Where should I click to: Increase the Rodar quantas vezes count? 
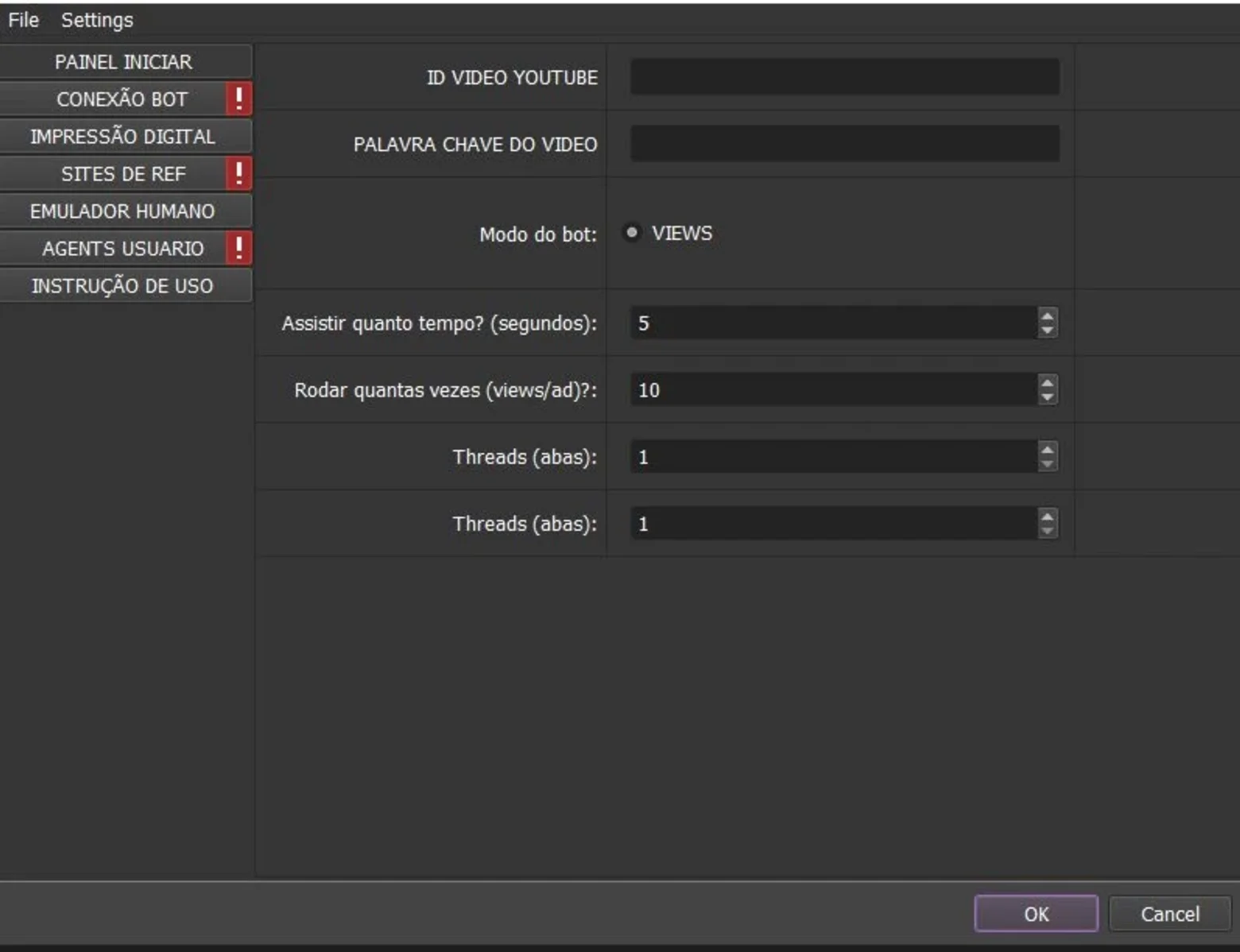click(x=1047, y=381)
